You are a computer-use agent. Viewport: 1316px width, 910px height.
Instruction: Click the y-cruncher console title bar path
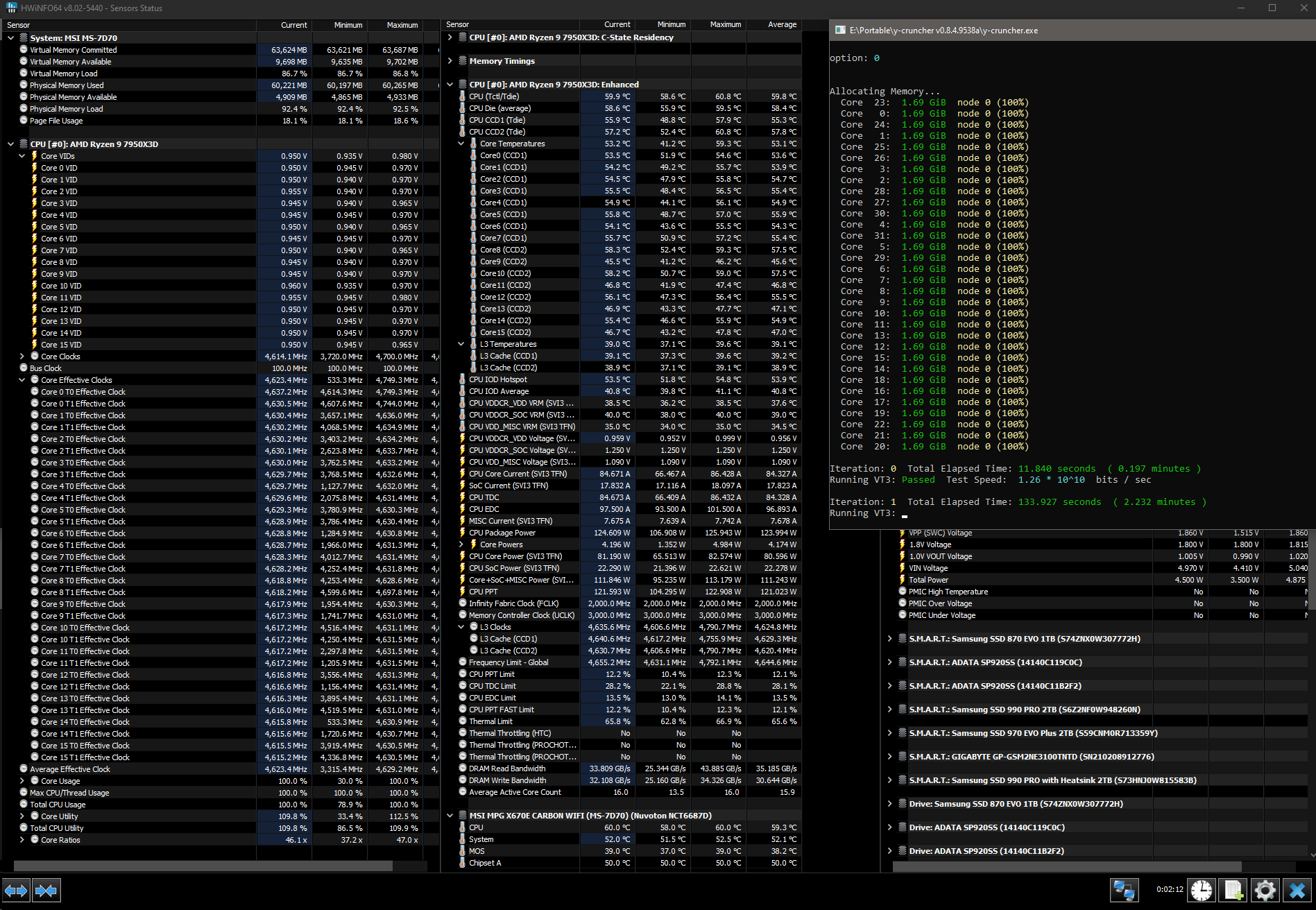(943, 31)
